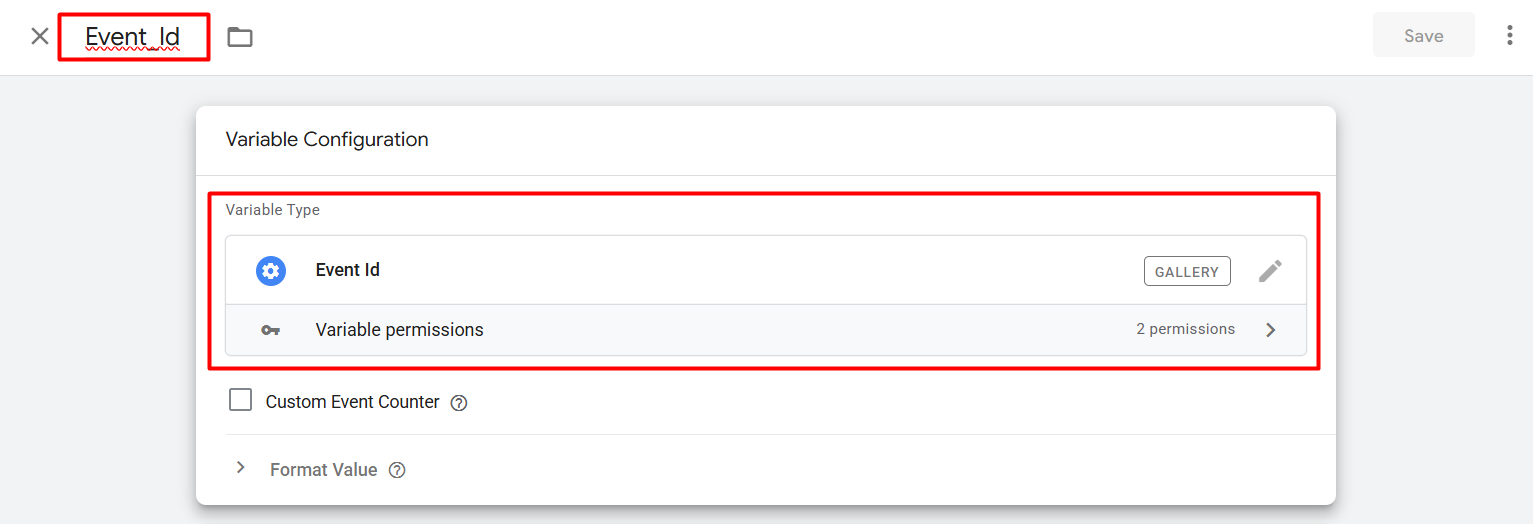This screenshot has height=524, width=1533.
Task: Click the Event_Id variable name field
Action: [133, 37]
